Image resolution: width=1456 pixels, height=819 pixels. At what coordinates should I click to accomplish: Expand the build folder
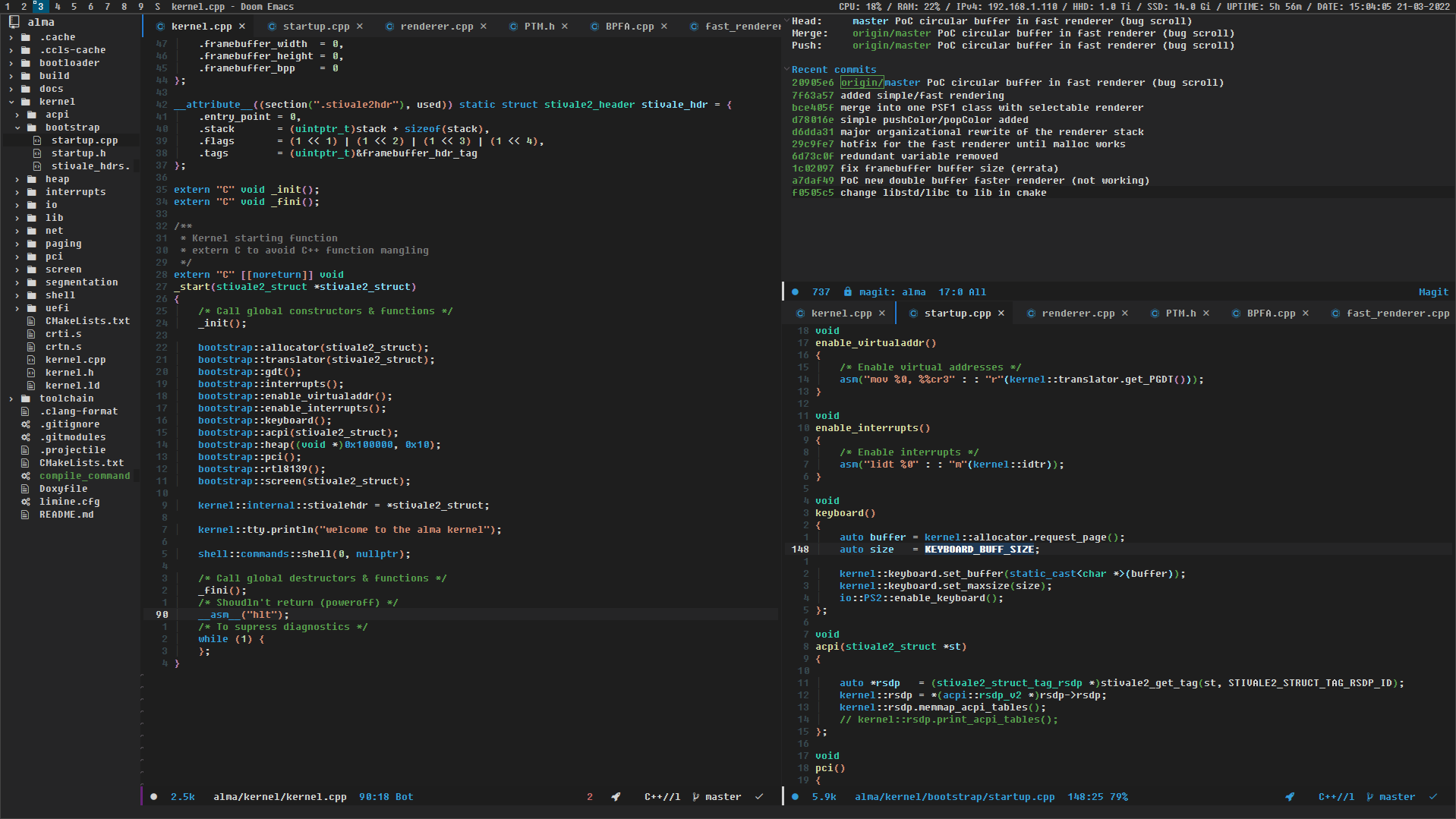pos(11,76)
